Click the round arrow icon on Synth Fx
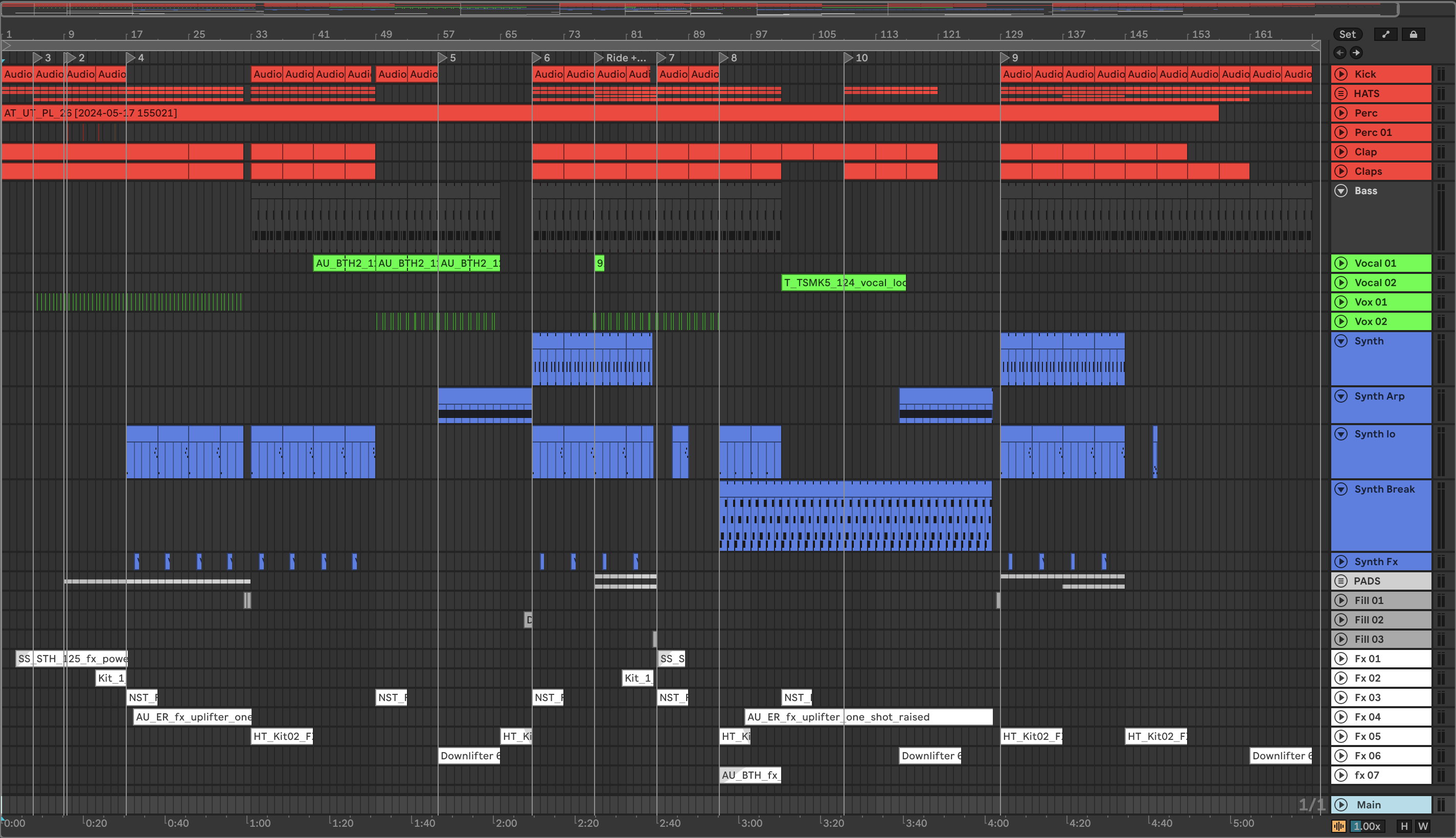This screenshot has width=1456, height=838. pos(1341,562)
